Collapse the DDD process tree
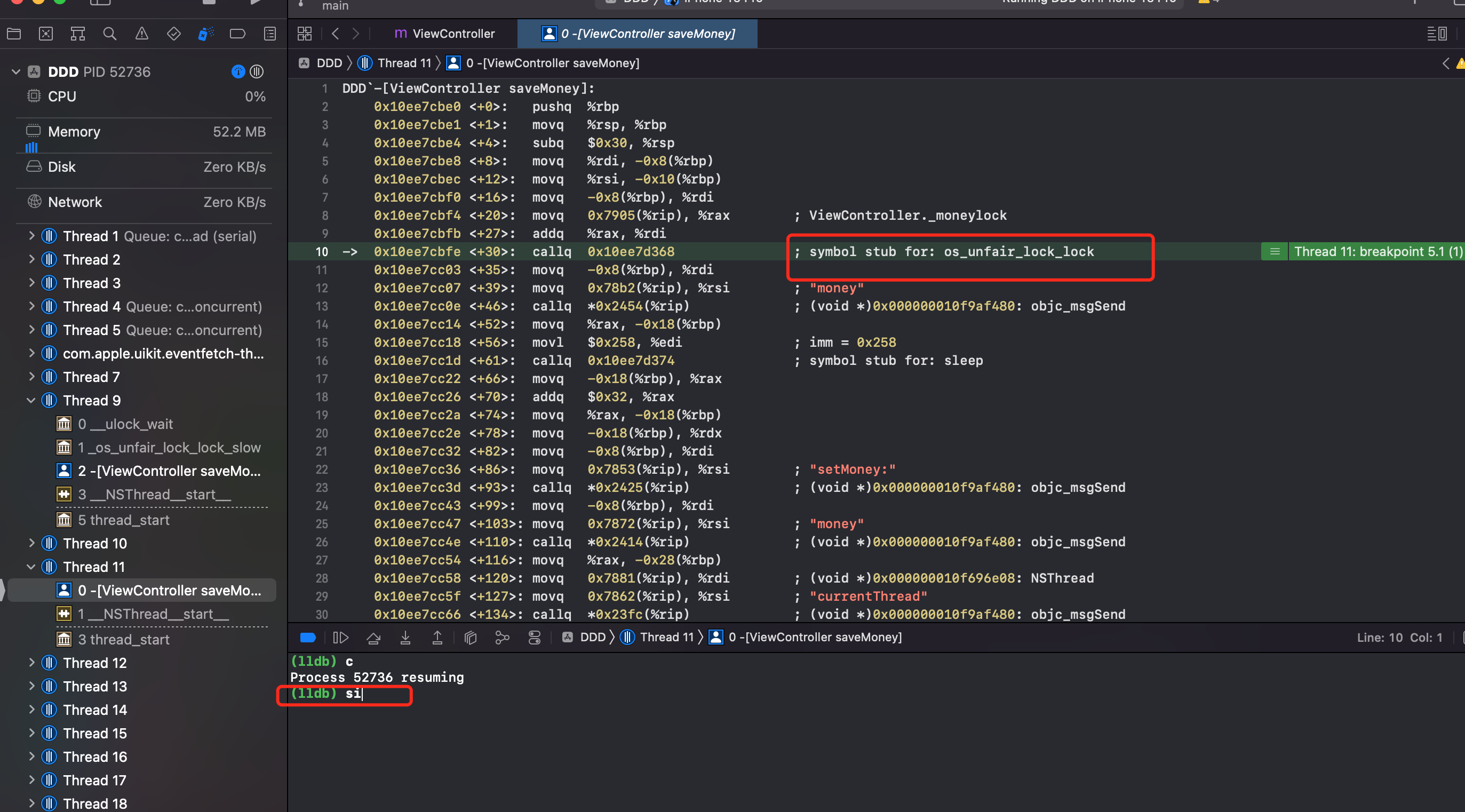The width and height of the screenshot is (1465, 812). 16,71
